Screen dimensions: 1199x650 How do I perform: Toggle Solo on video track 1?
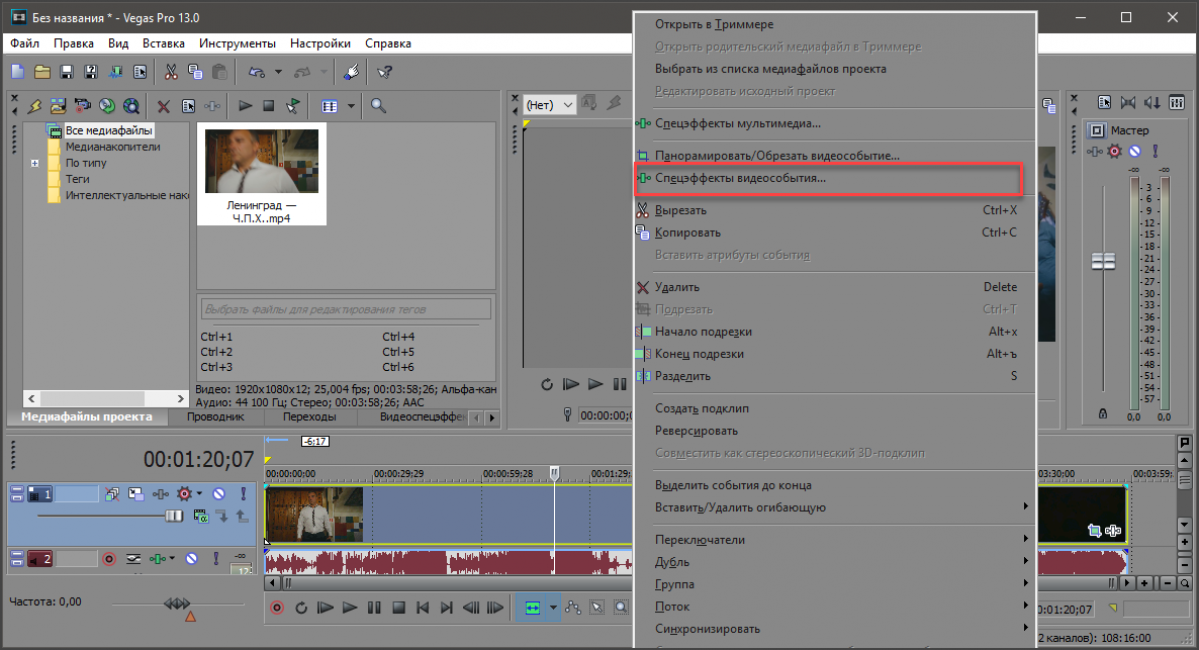click(x=243, y=494)
